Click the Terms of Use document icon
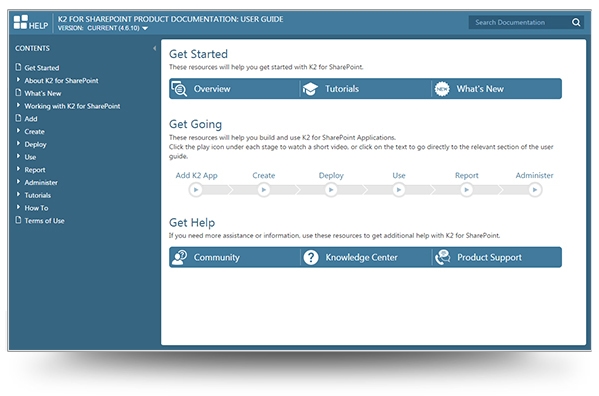The width and height of the screenshot is (599, 396). [x=18, y=220]
